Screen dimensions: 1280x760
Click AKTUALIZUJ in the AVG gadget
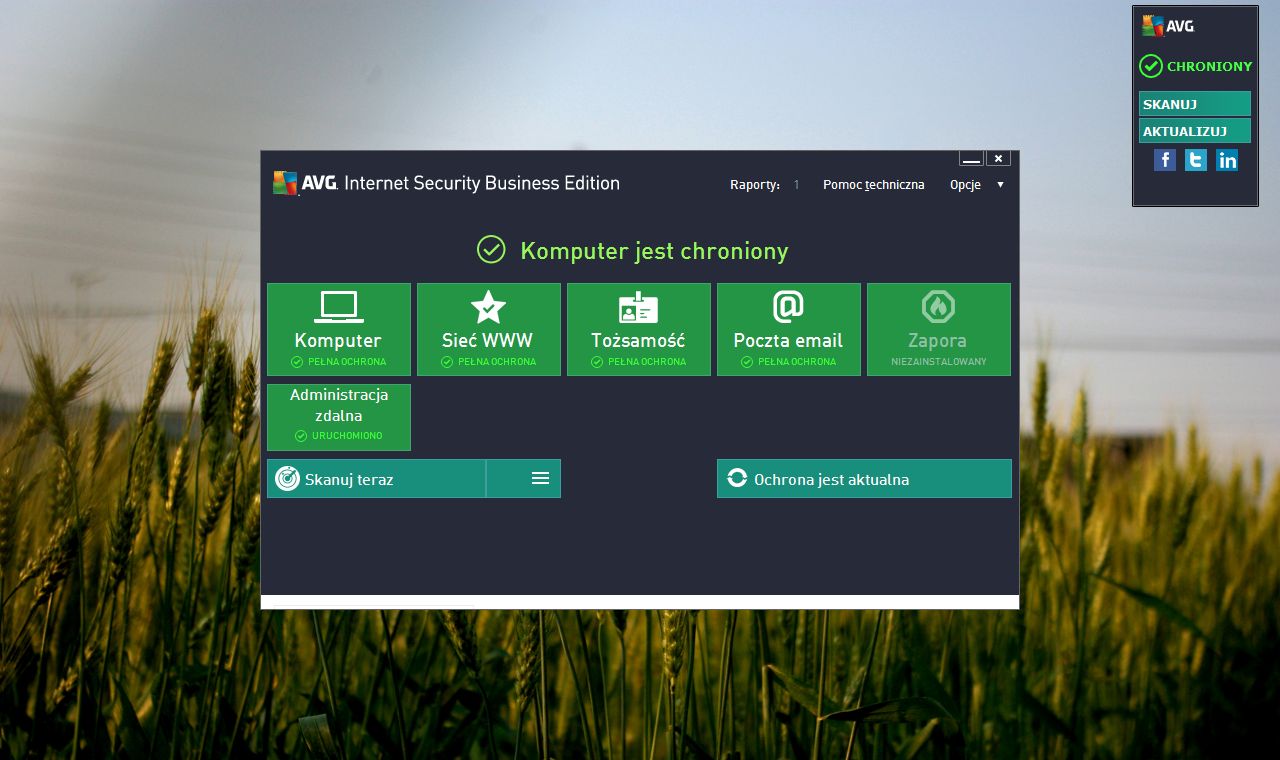pos(1195,131)
